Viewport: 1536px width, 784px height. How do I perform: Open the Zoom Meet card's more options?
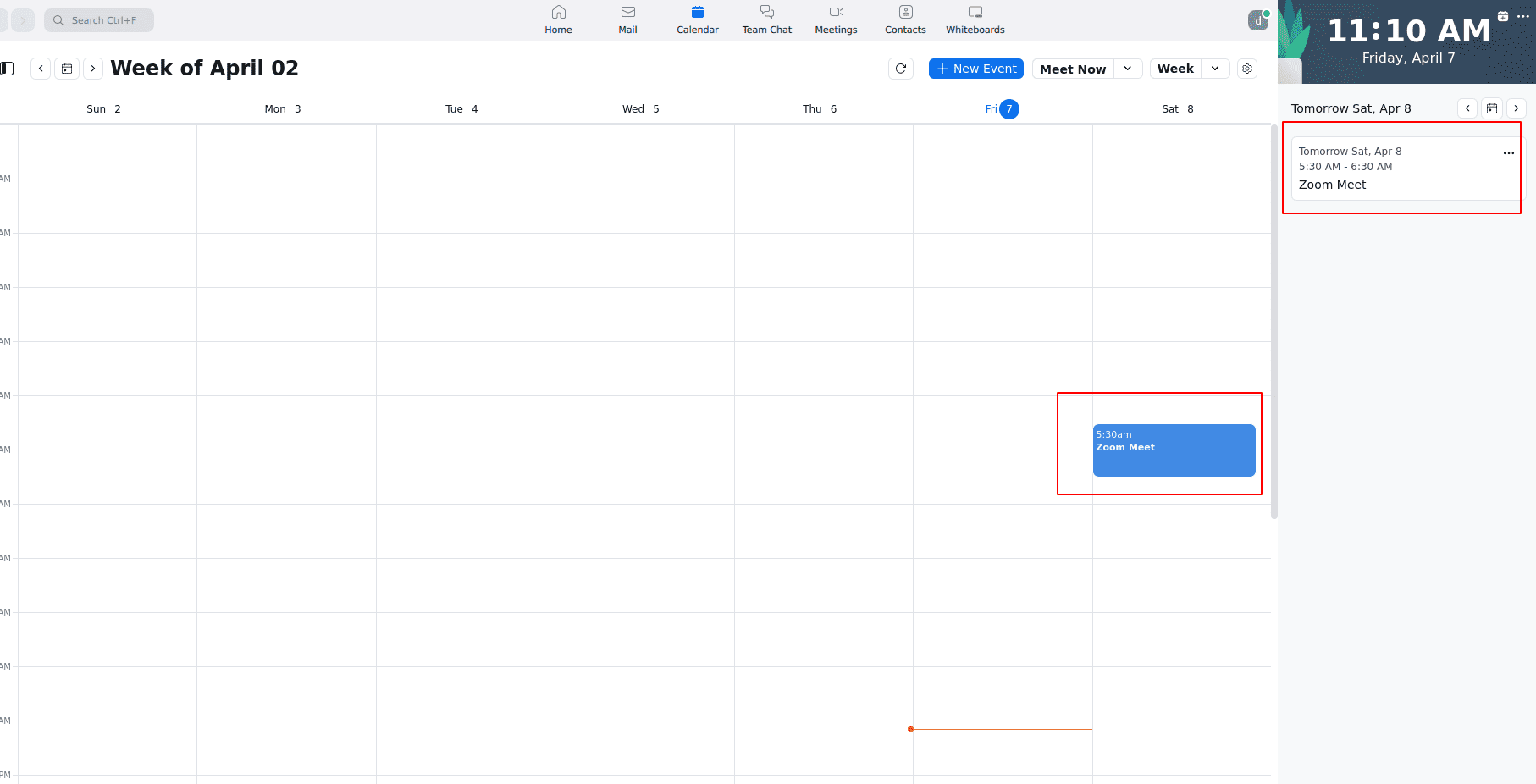coord(1508,153)
